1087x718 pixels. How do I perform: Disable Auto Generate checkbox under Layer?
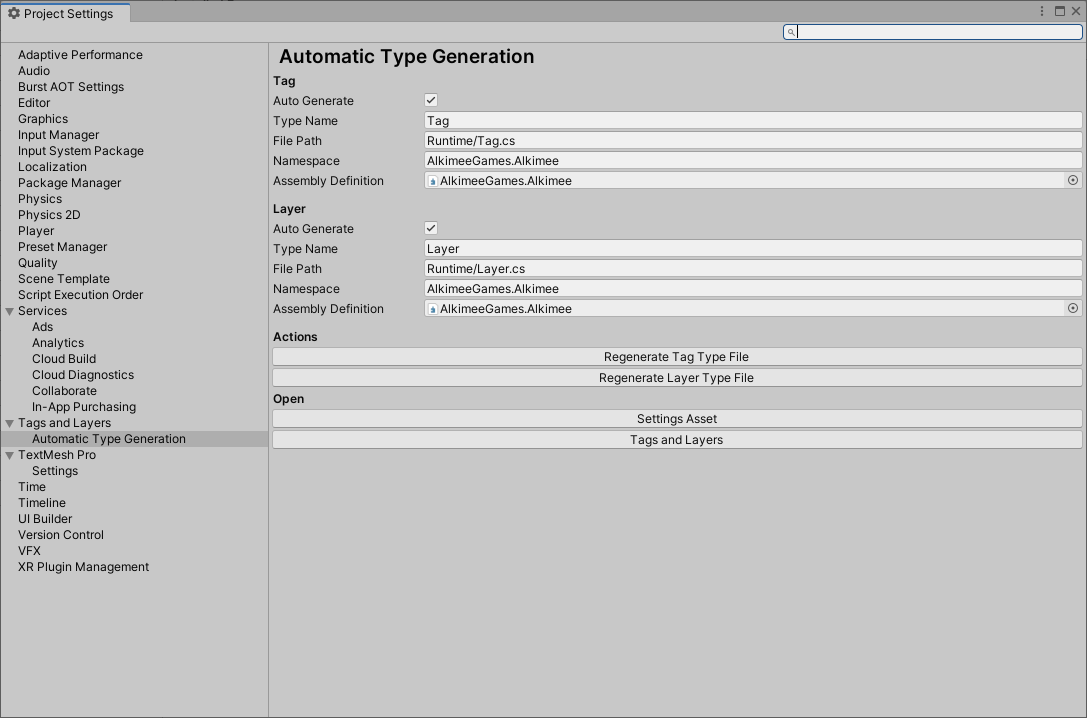431,229
